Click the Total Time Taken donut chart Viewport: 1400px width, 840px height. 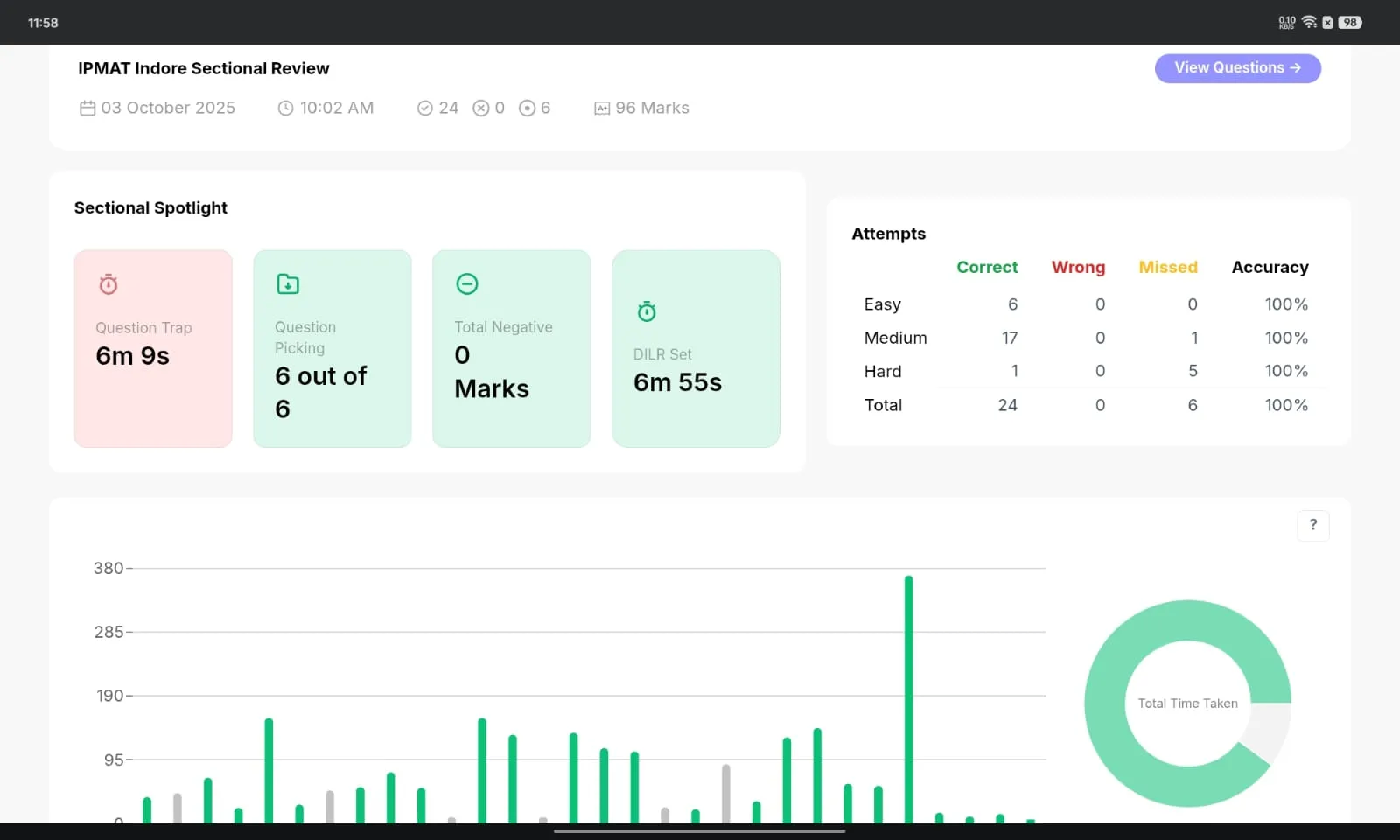click(x=1188, y=703)
